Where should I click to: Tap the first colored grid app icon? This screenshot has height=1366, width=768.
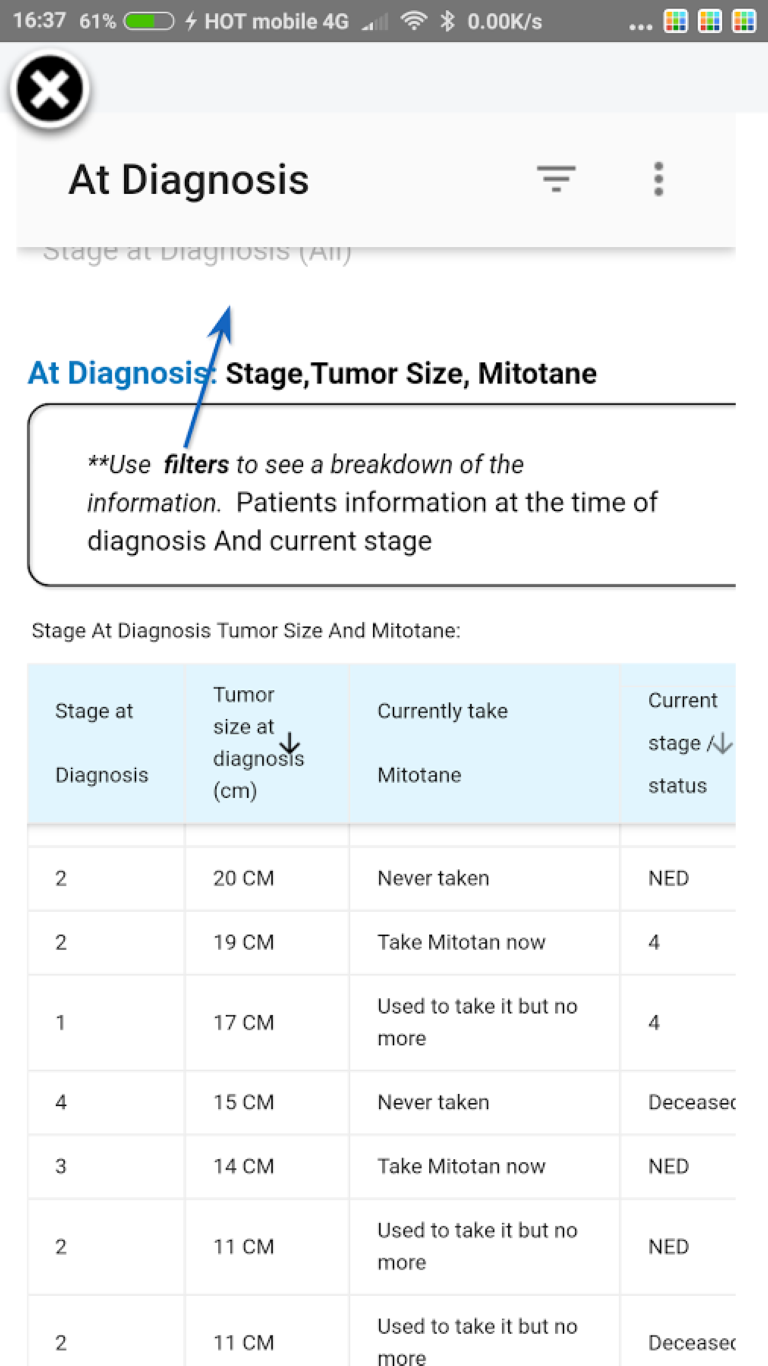point(677,21)
